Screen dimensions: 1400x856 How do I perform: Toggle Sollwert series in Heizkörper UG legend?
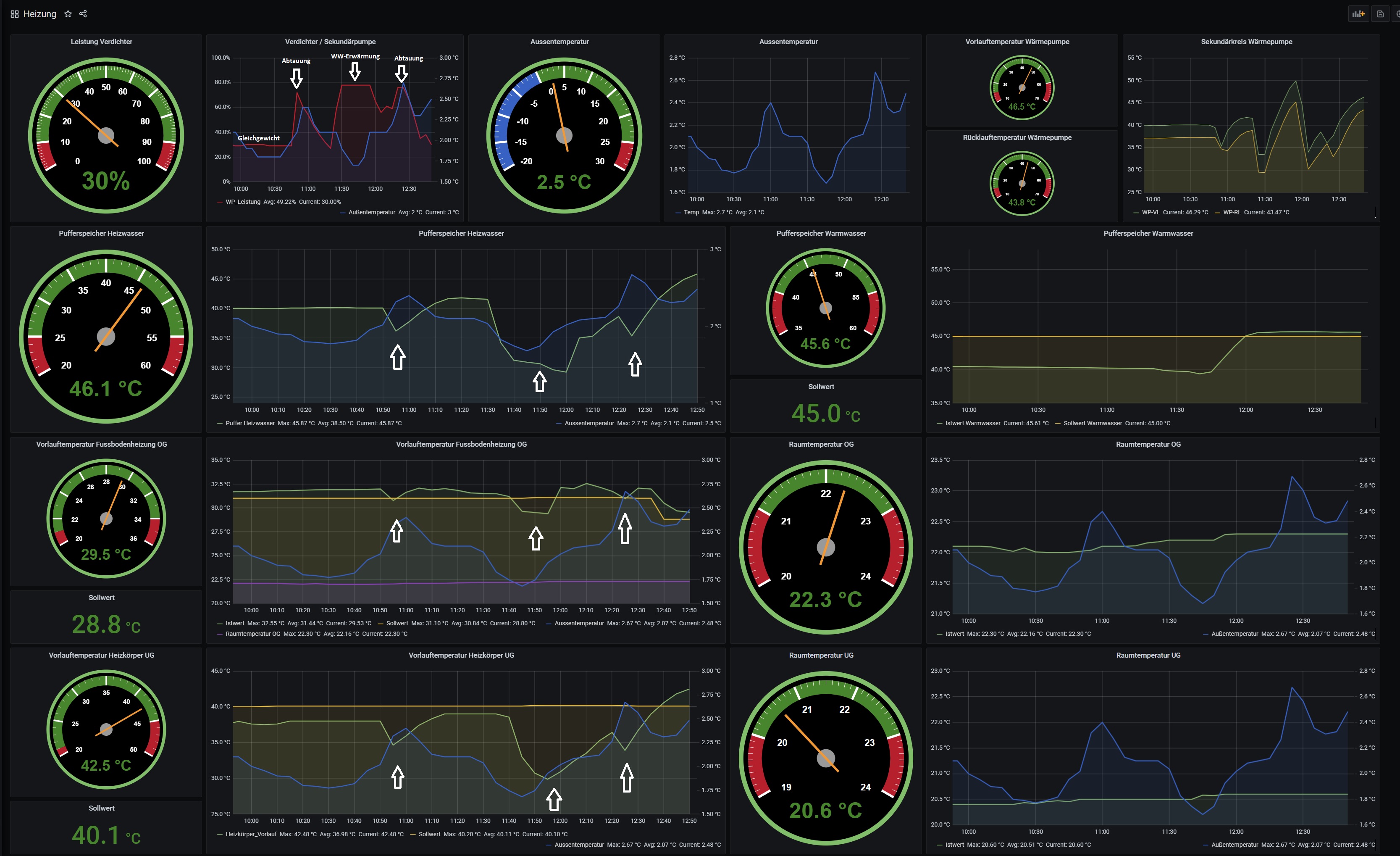coord(430,834)
